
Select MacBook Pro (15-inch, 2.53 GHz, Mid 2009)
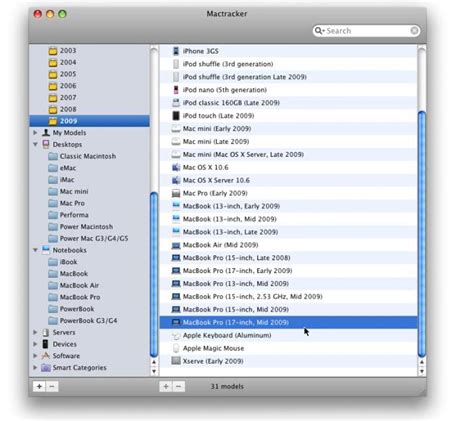[x=288, y=297]
